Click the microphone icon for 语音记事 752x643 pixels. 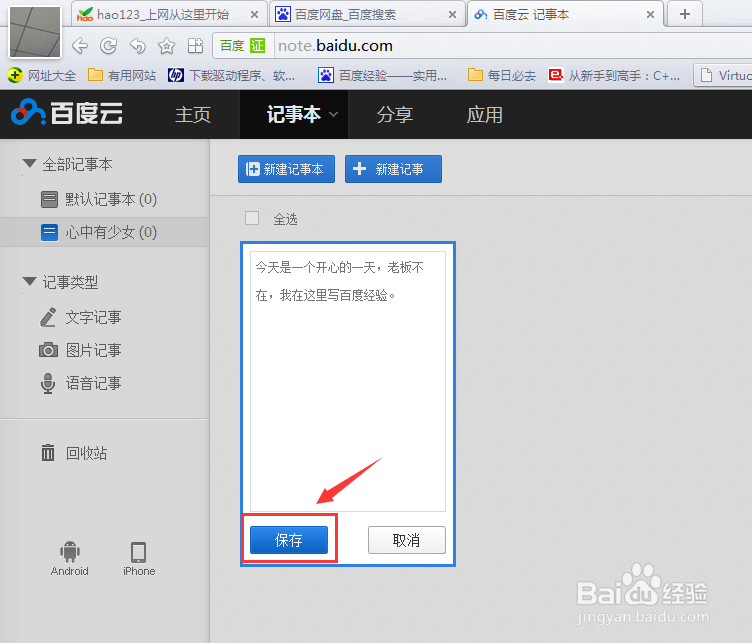(48, 383)
